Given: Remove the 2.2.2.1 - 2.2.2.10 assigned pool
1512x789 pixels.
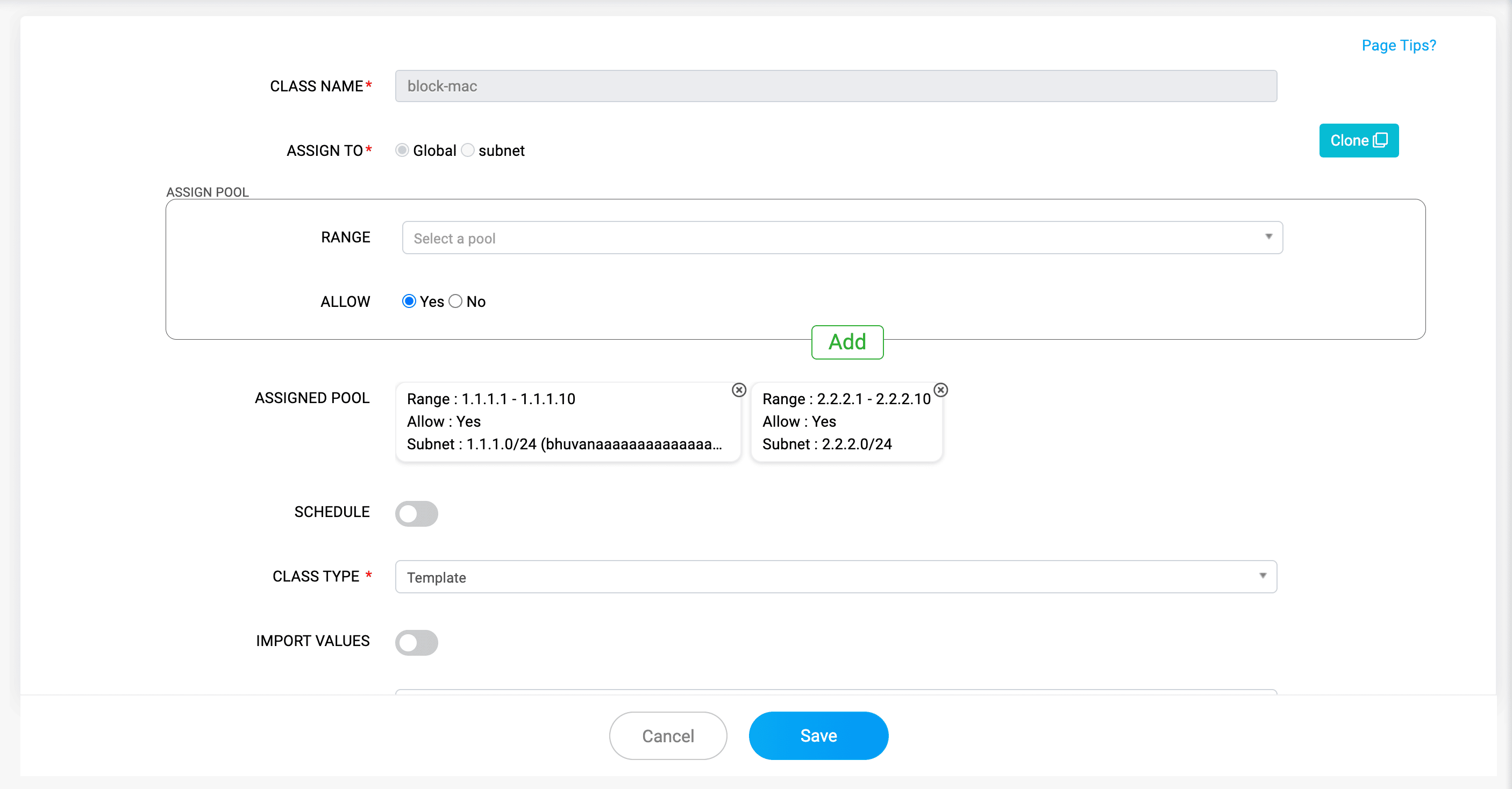Looking at the screenshot, I should (940, 390).
